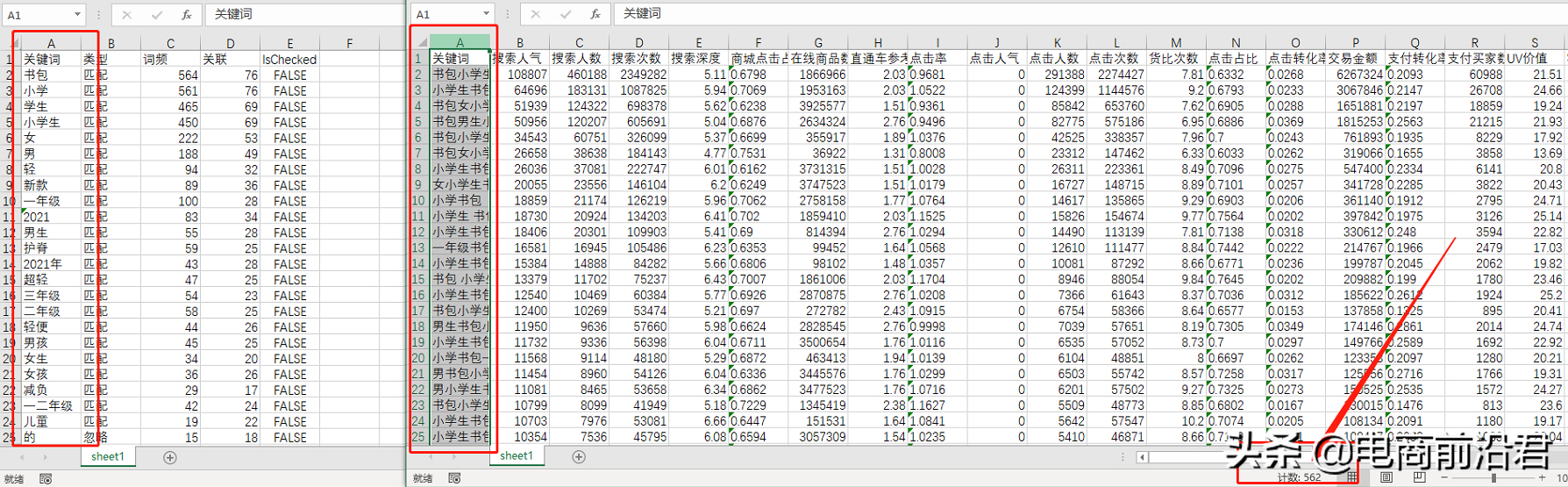Viewport: 1568px width, 487px height.
Task: Click the 就绪 status text in right window
Action: [x=423, y=478]
